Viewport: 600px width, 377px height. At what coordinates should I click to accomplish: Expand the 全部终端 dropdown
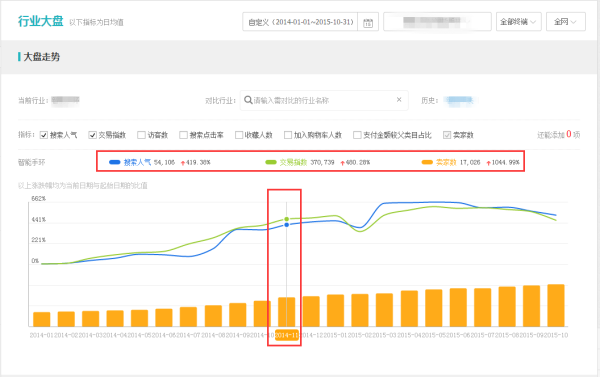(518, 22)
